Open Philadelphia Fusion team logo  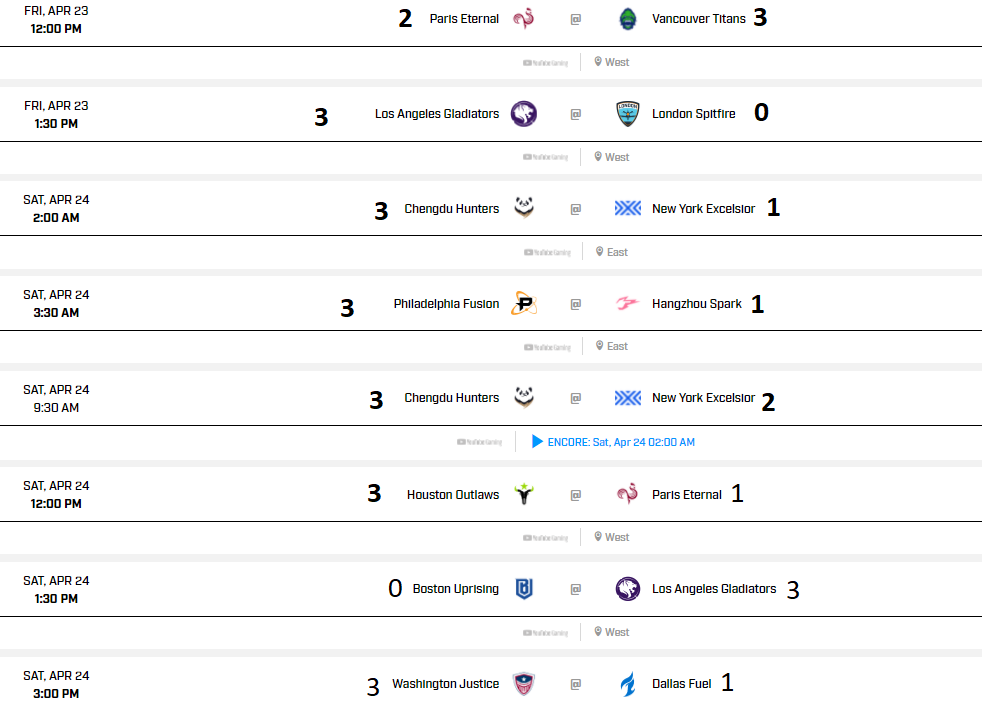tap(524, 304)
